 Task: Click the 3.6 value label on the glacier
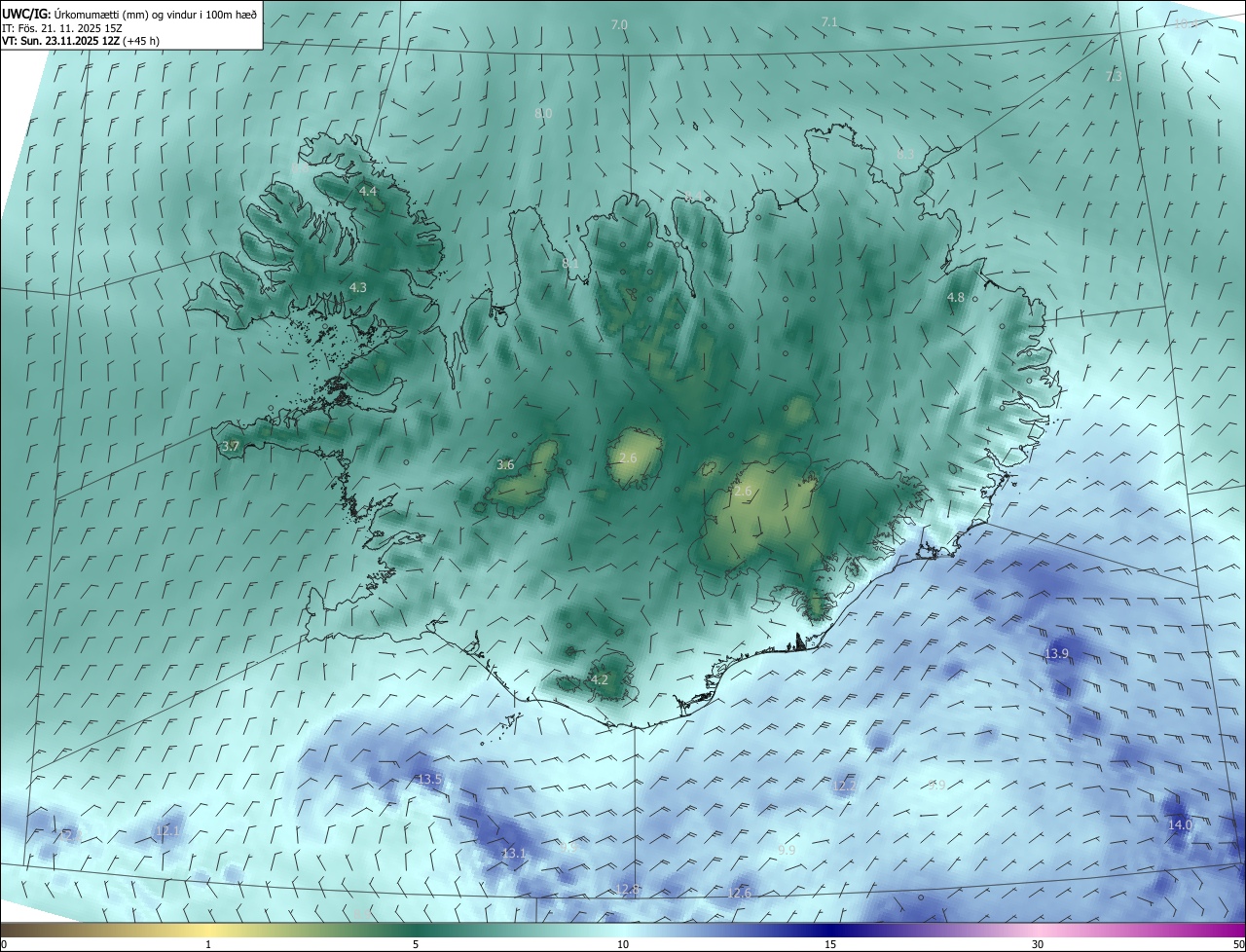pos(505,464)
